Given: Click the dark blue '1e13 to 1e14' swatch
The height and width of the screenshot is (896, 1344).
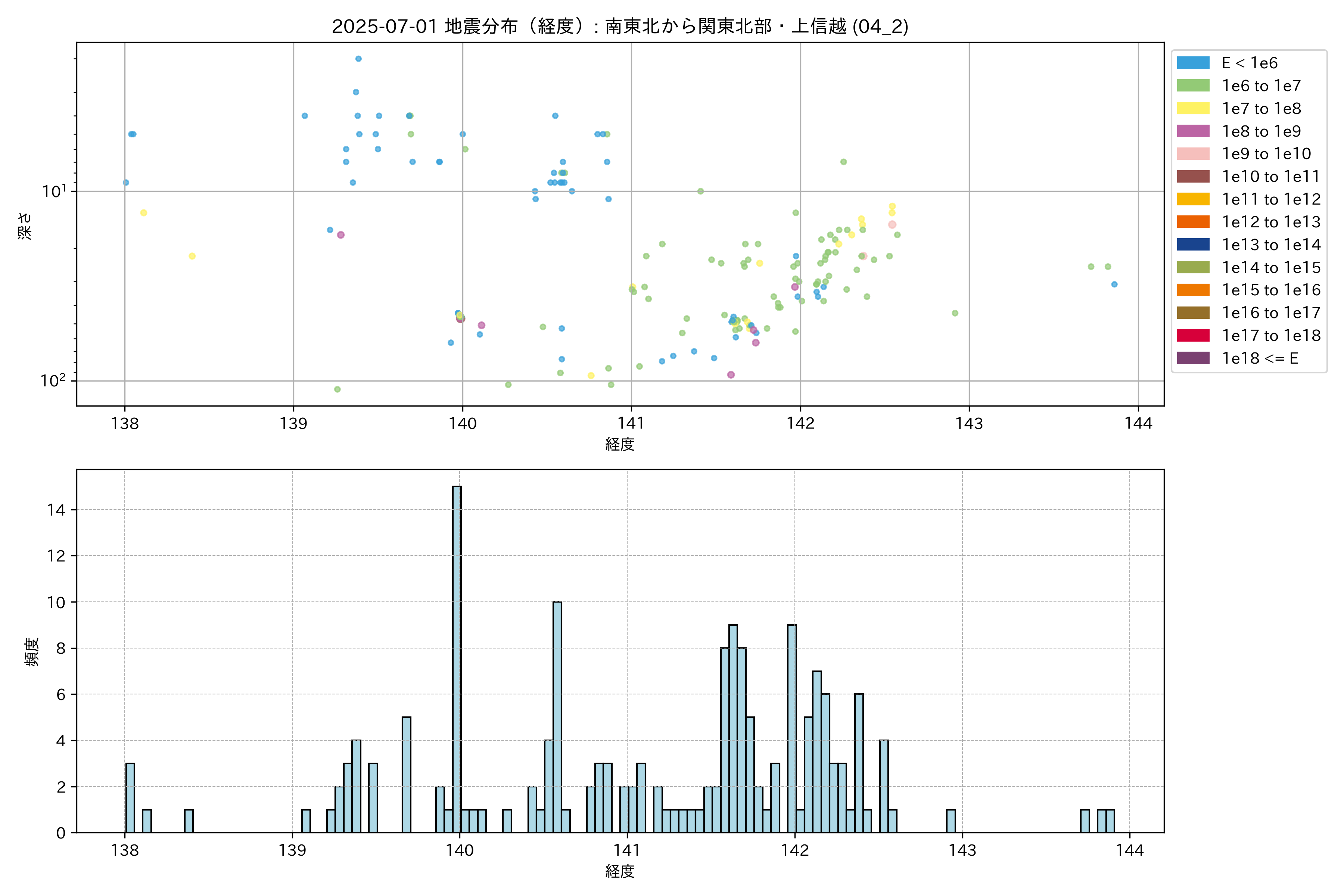Looking at the screenshot, I should (1193, 245).
